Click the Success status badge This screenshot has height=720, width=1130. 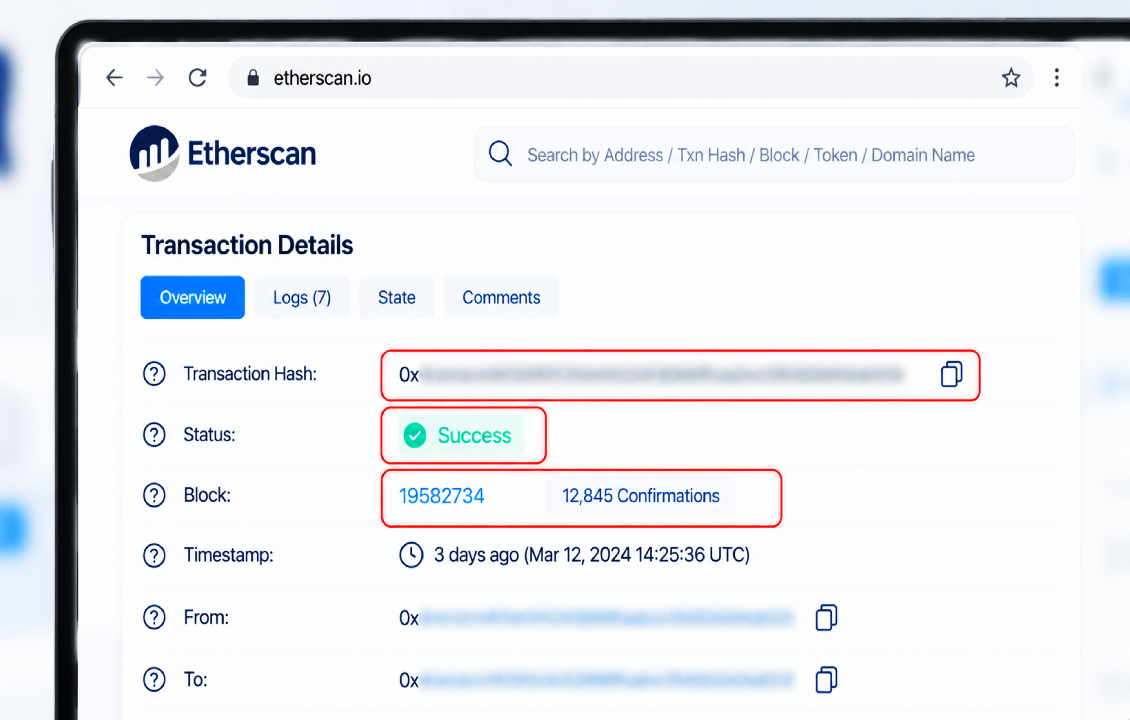tap(462, 435)
